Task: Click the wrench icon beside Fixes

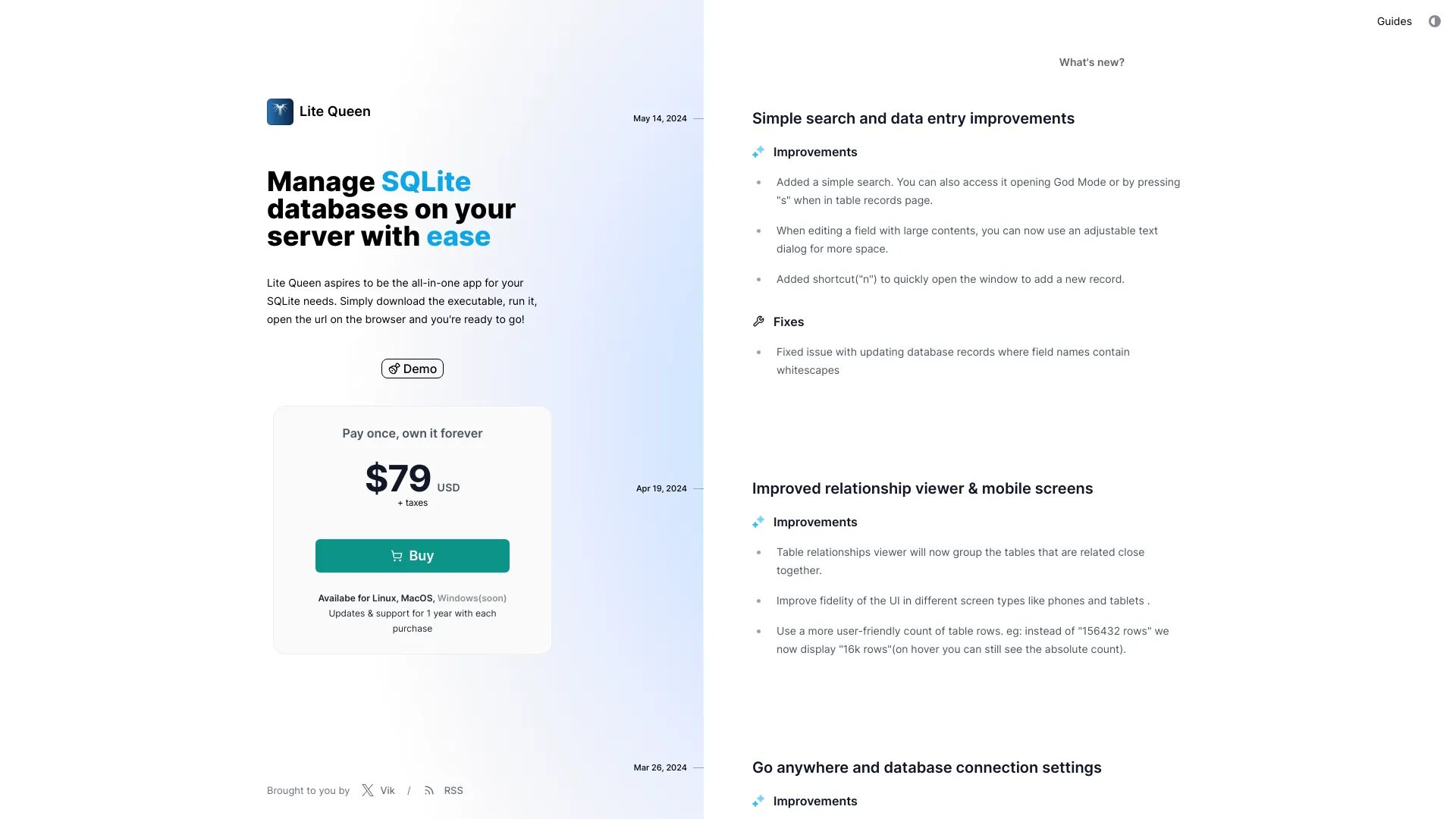Action: (x=758, y=322)
